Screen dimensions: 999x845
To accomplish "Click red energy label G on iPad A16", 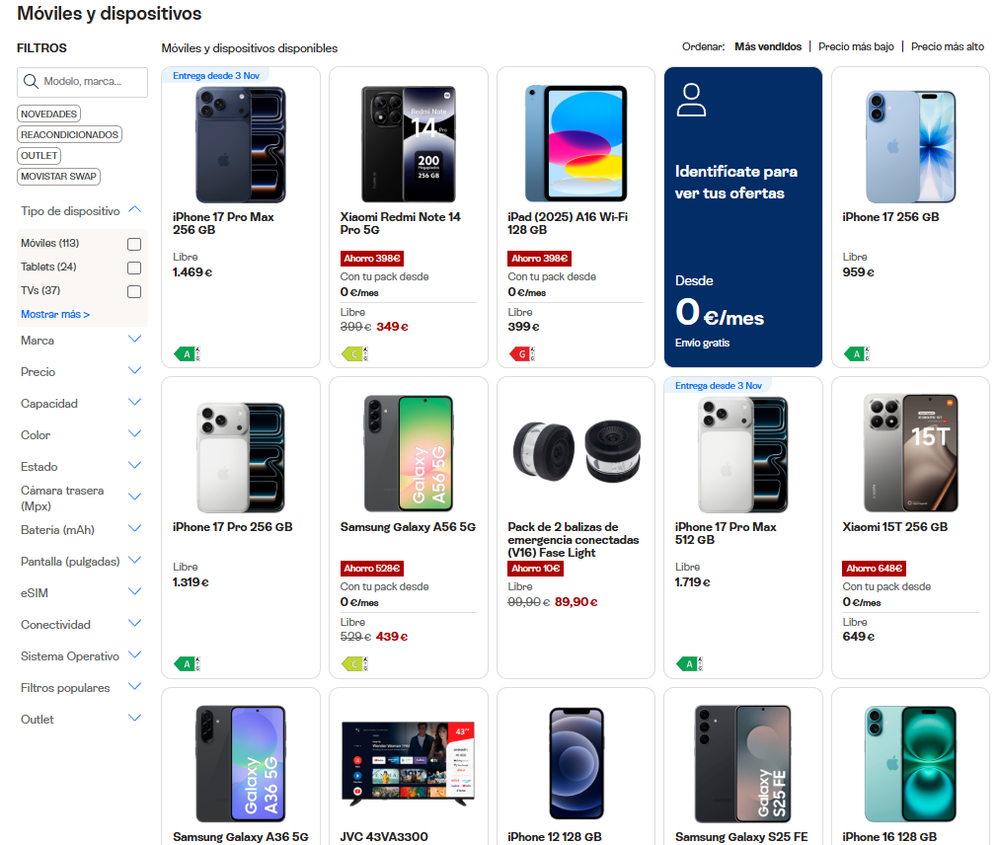I will click(x=522, y=353).
